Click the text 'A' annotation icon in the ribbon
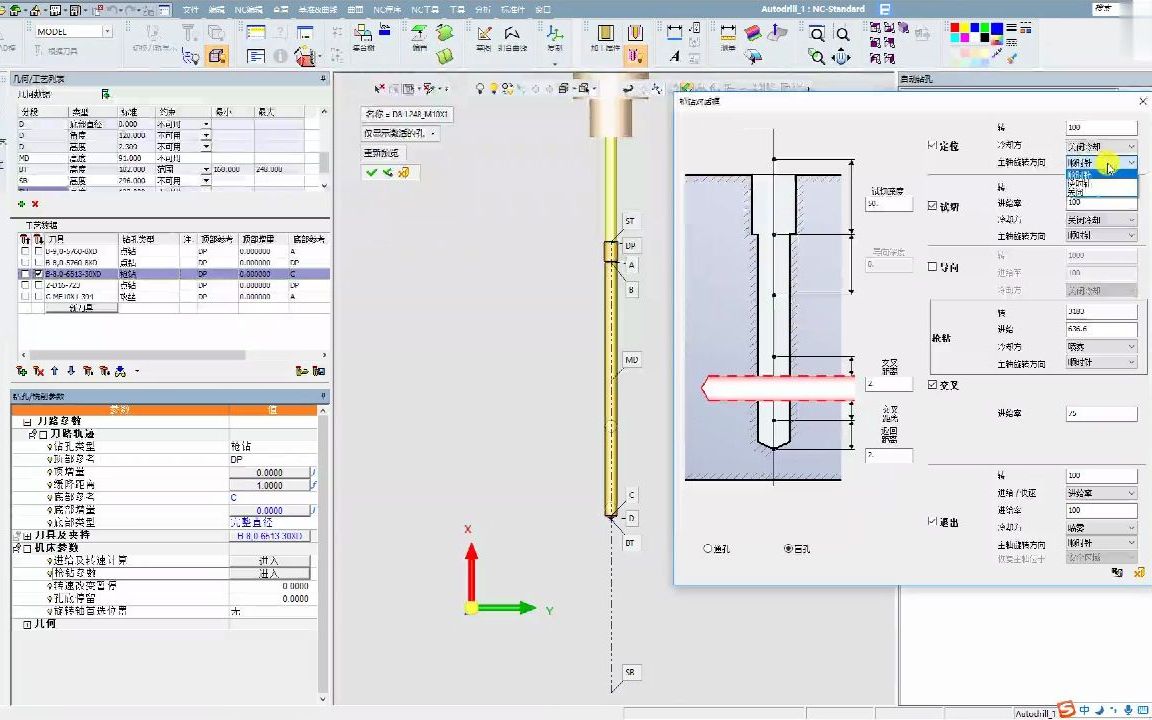1152x720 pixels. (x=675, y=57)
